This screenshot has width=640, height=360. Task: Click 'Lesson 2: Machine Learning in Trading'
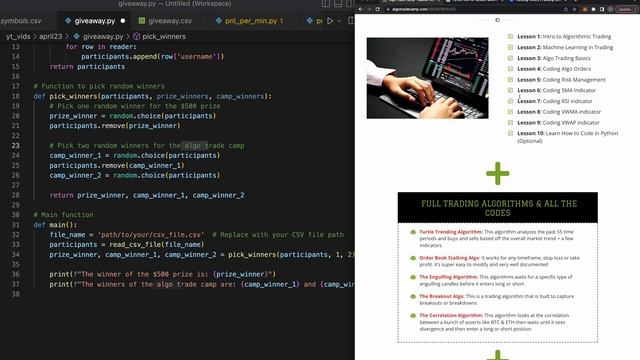[x=565, y=47]
